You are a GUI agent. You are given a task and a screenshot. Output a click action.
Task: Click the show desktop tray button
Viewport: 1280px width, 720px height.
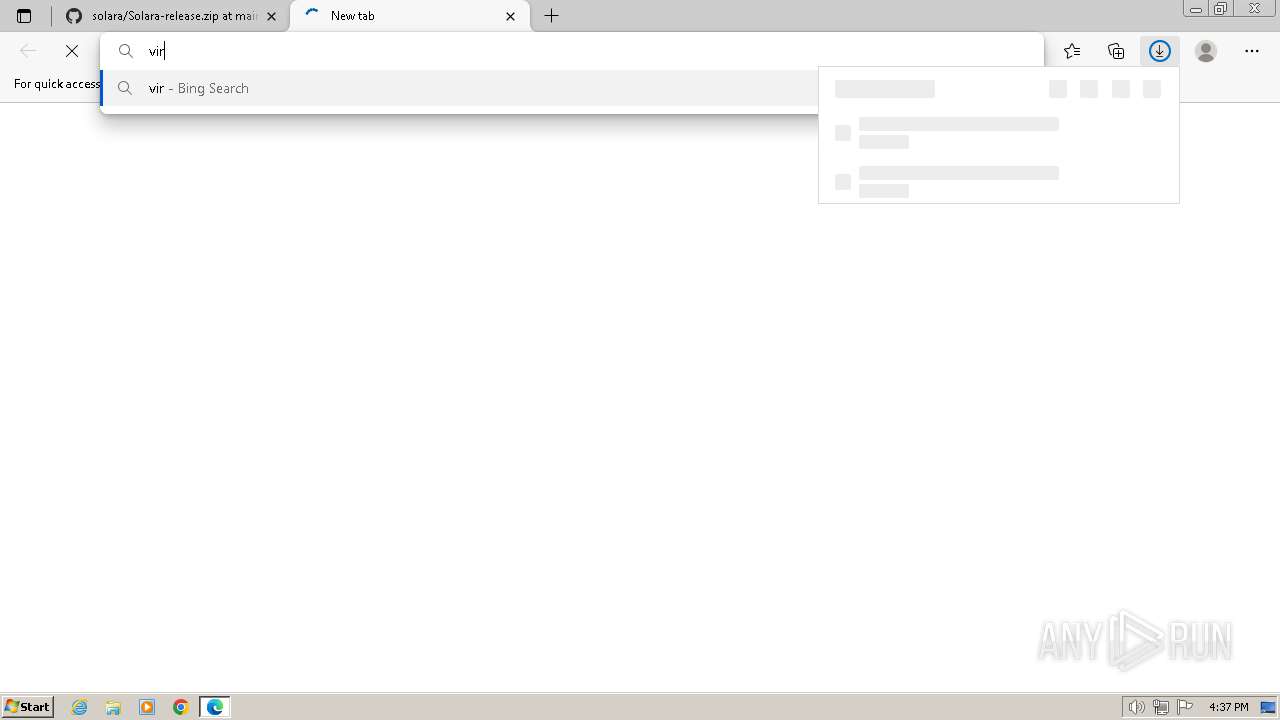point(1269,707)
